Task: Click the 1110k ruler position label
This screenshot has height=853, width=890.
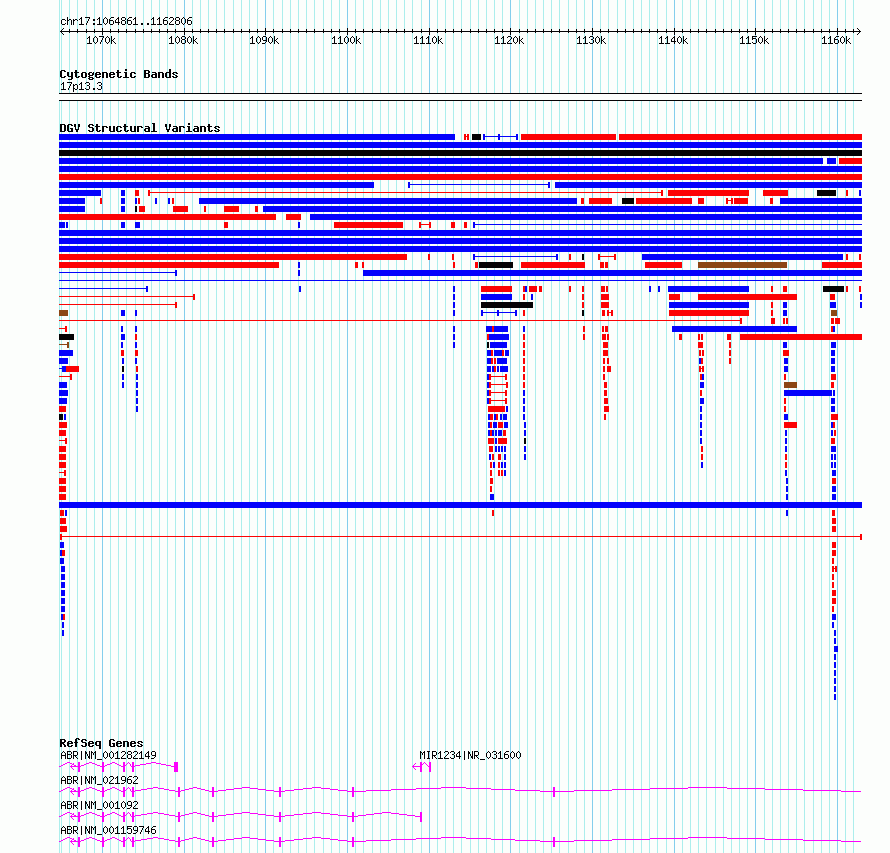Action: click(427, 40)
